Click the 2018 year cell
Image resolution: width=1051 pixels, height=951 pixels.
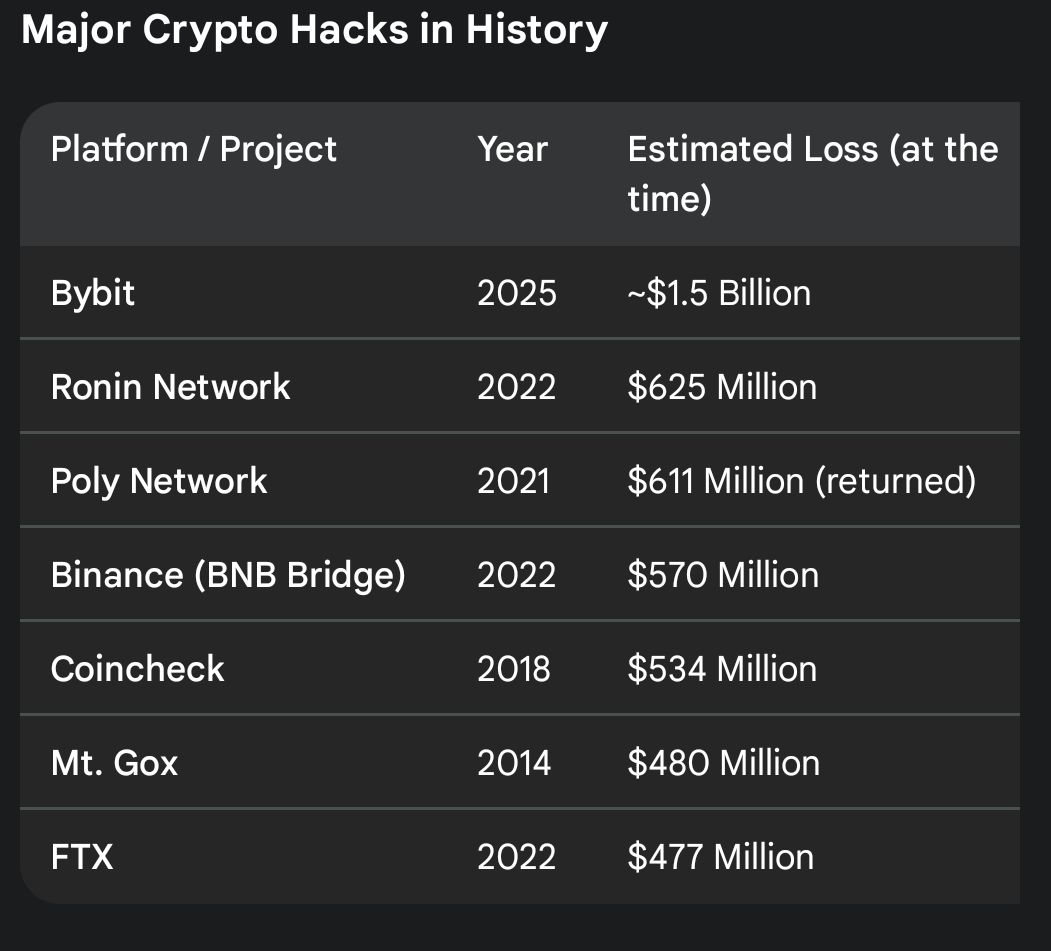514,669
